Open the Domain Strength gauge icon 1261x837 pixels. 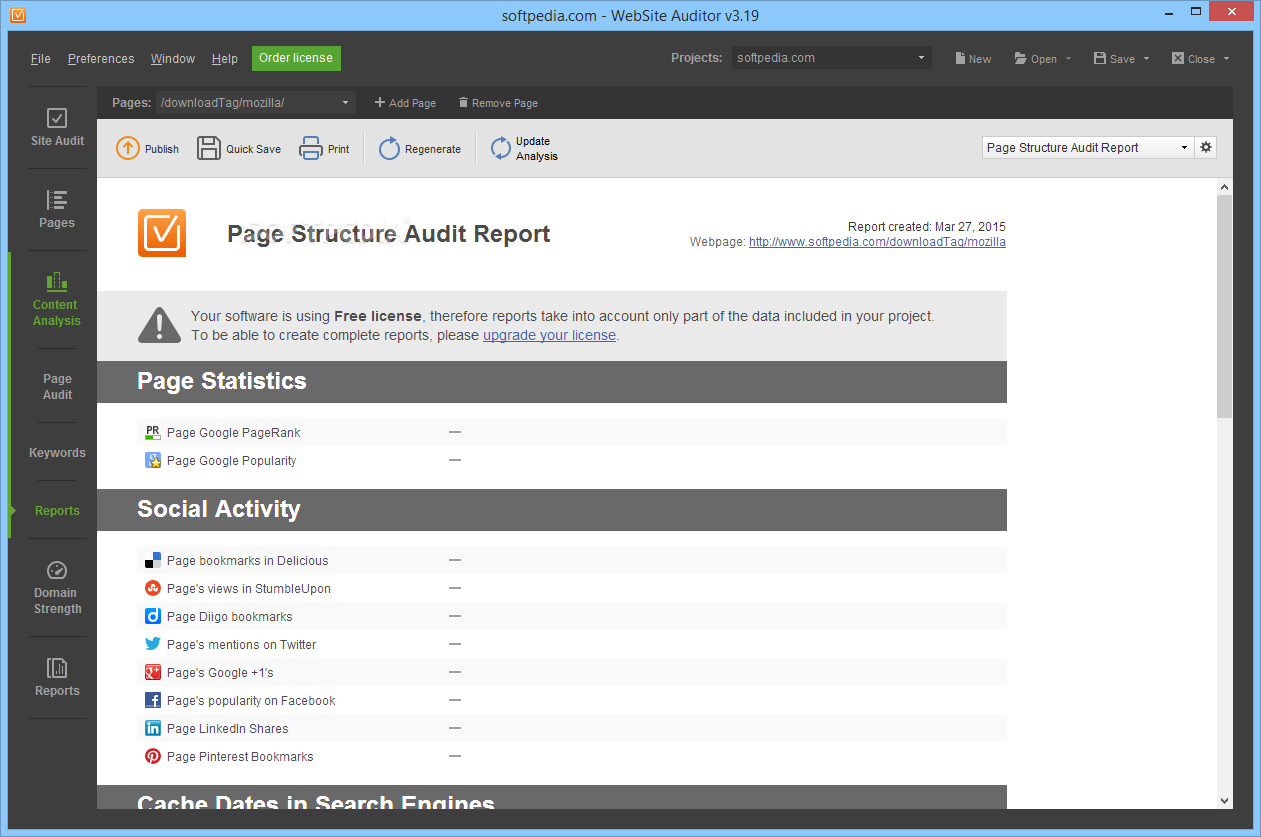click(57, 569)
